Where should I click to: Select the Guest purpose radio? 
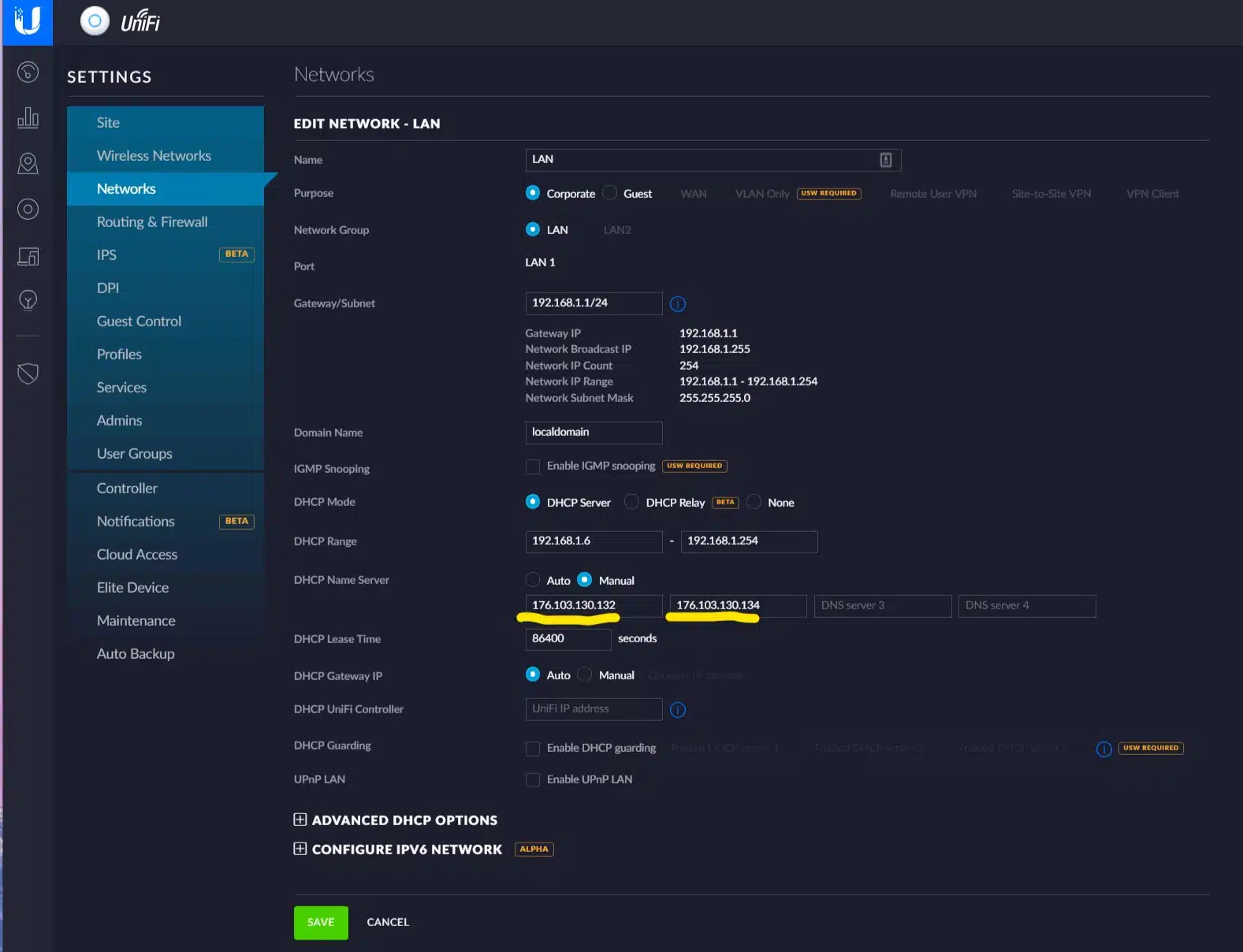610,193
